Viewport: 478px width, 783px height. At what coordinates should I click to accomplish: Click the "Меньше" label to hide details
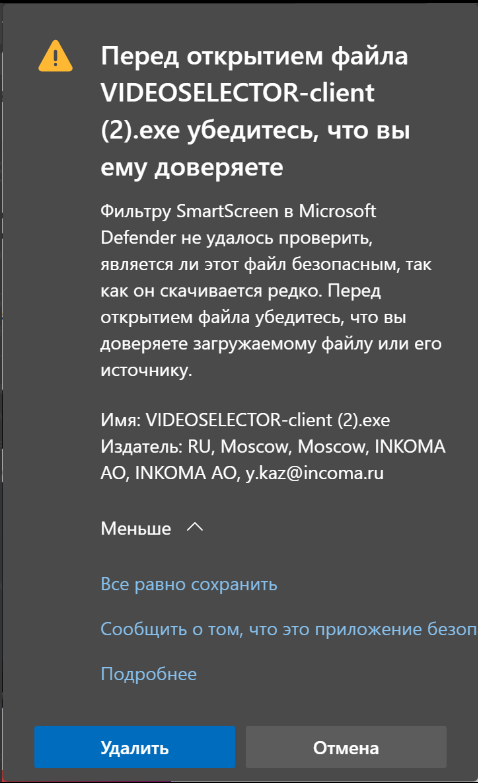[136, 528]
